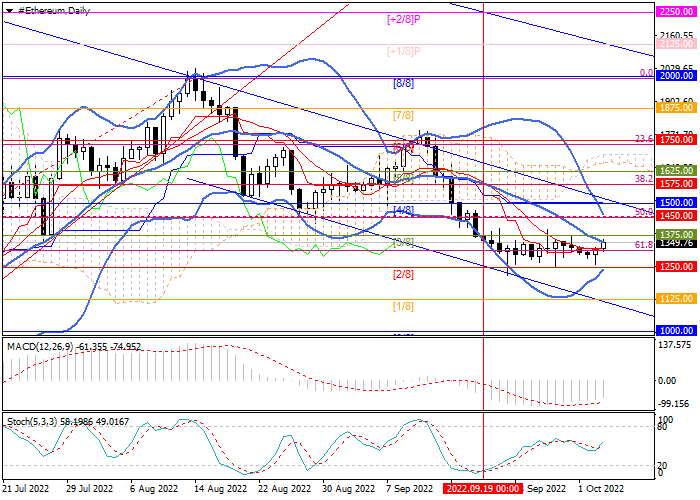The width and height of the screenshot is (700, 500).
Task: Select the [2/8] Murrey level label
Action: pyautogui.click(x=403, y=274)
